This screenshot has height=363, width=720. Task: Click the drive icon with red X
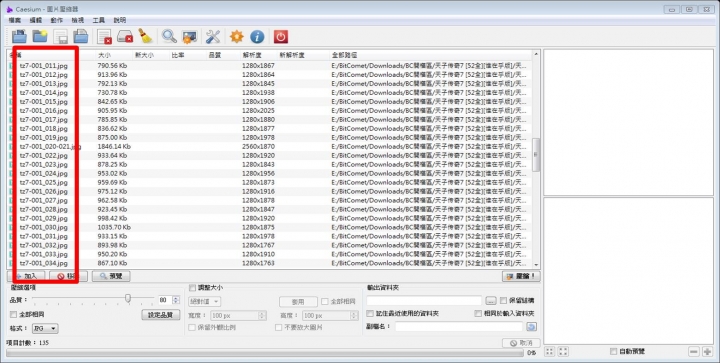tap(125, 36)
